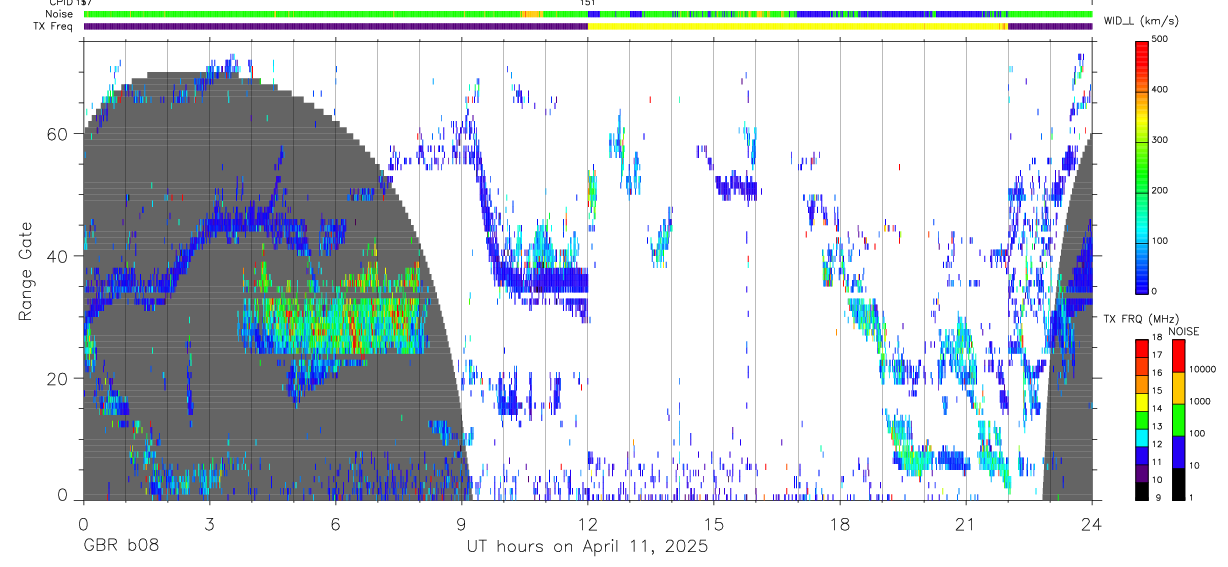Click the '21' tick label on the time axis
The width and height of the screenshot is (1228, 567).
(x=965, y=524)
